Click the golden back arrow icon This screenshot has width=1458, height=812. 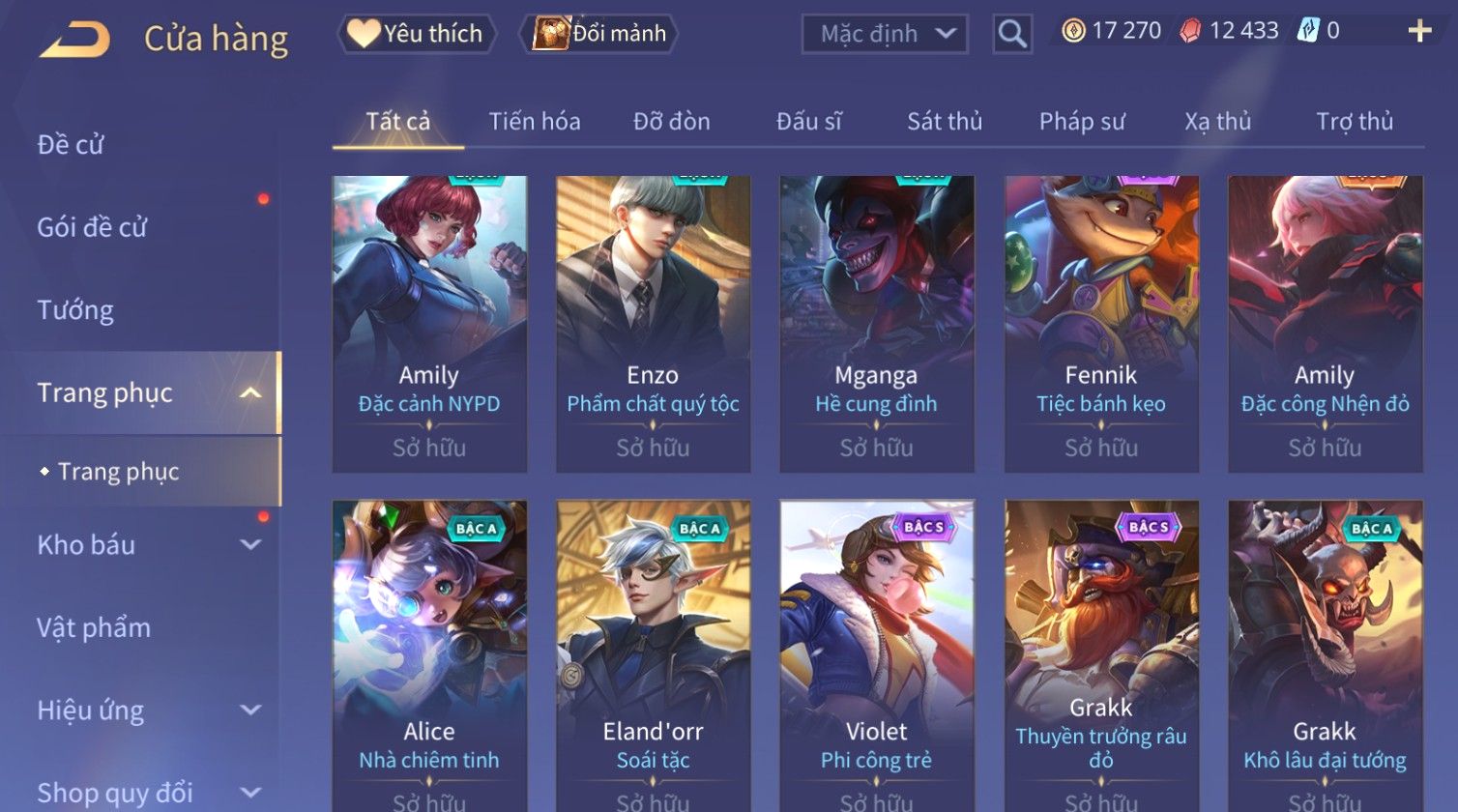[x=74, y=39]
